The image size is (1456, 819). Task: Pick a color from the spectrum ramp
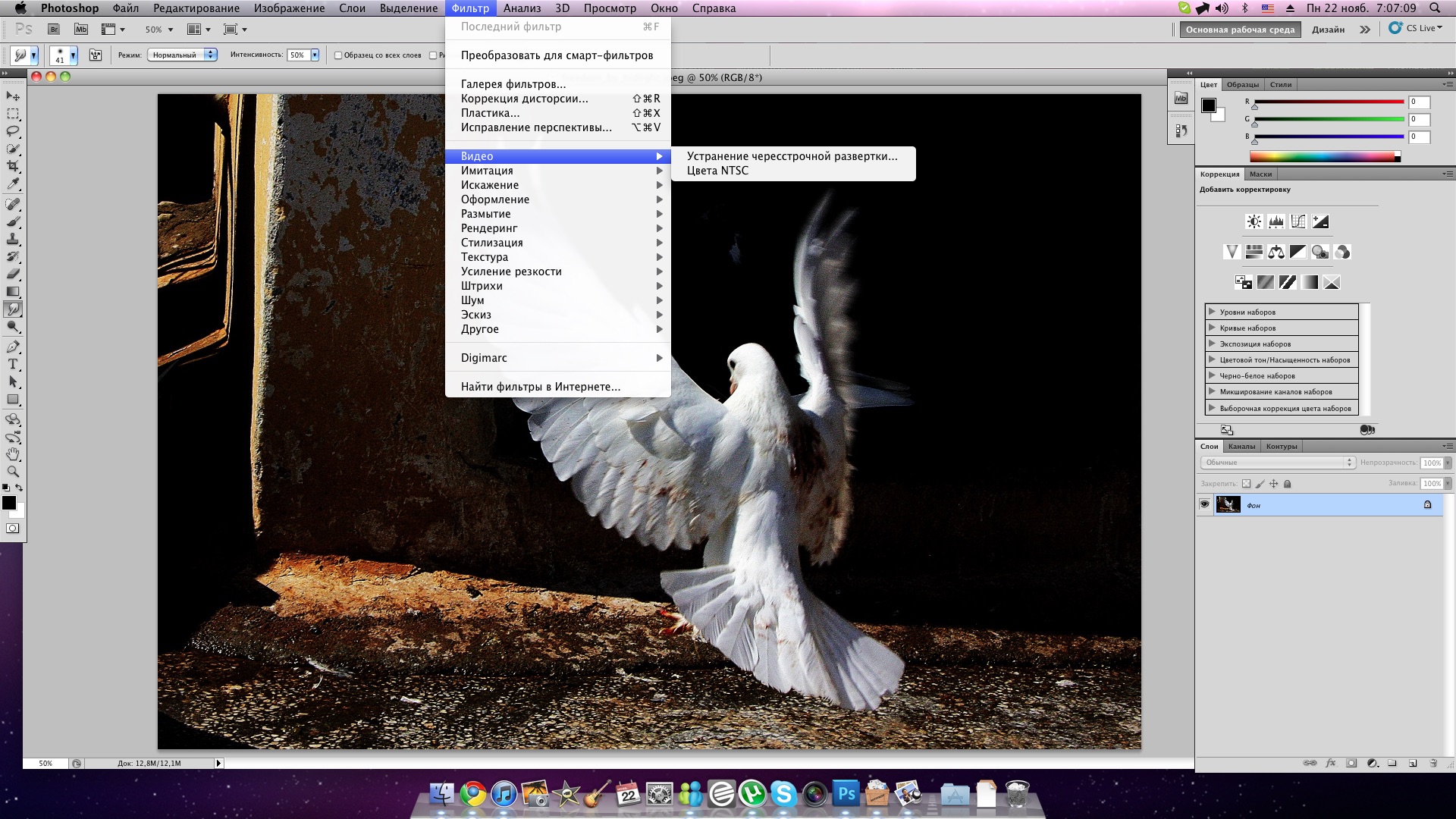[x=1325, y=157]
